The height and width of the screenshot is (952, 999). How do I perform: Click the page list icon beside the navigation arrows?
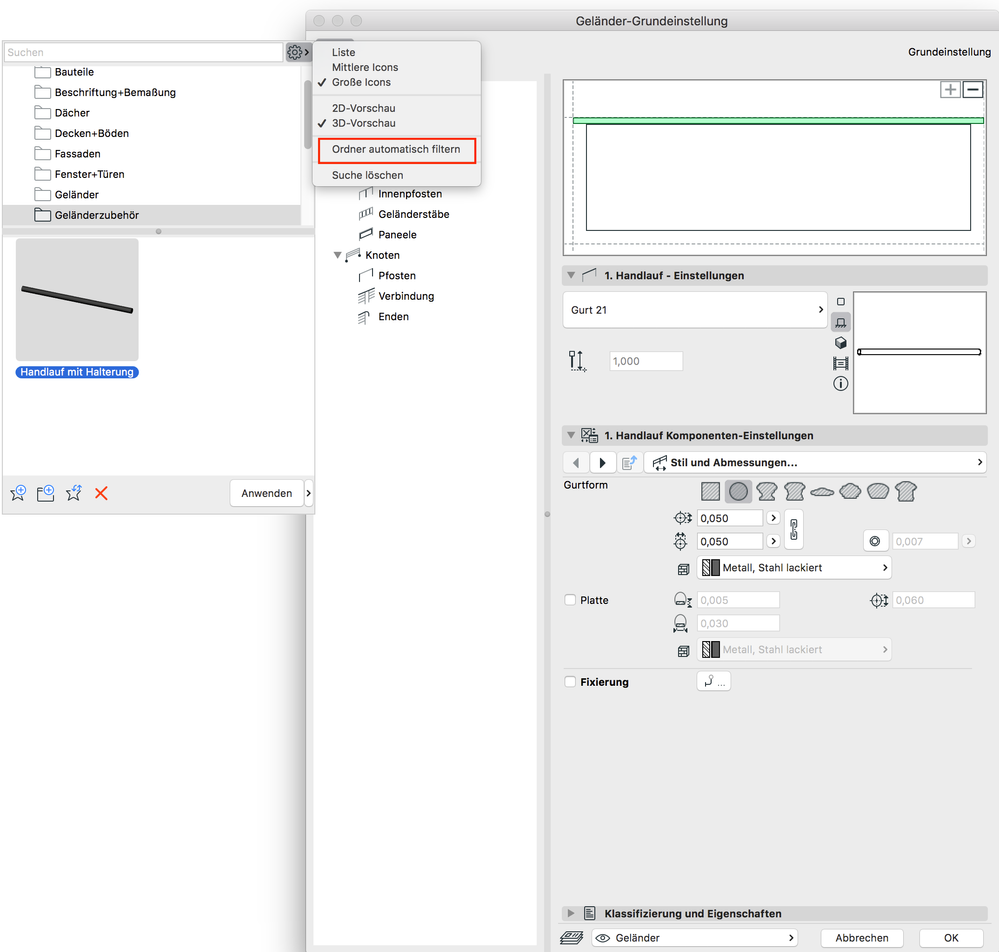pos(629,463)
